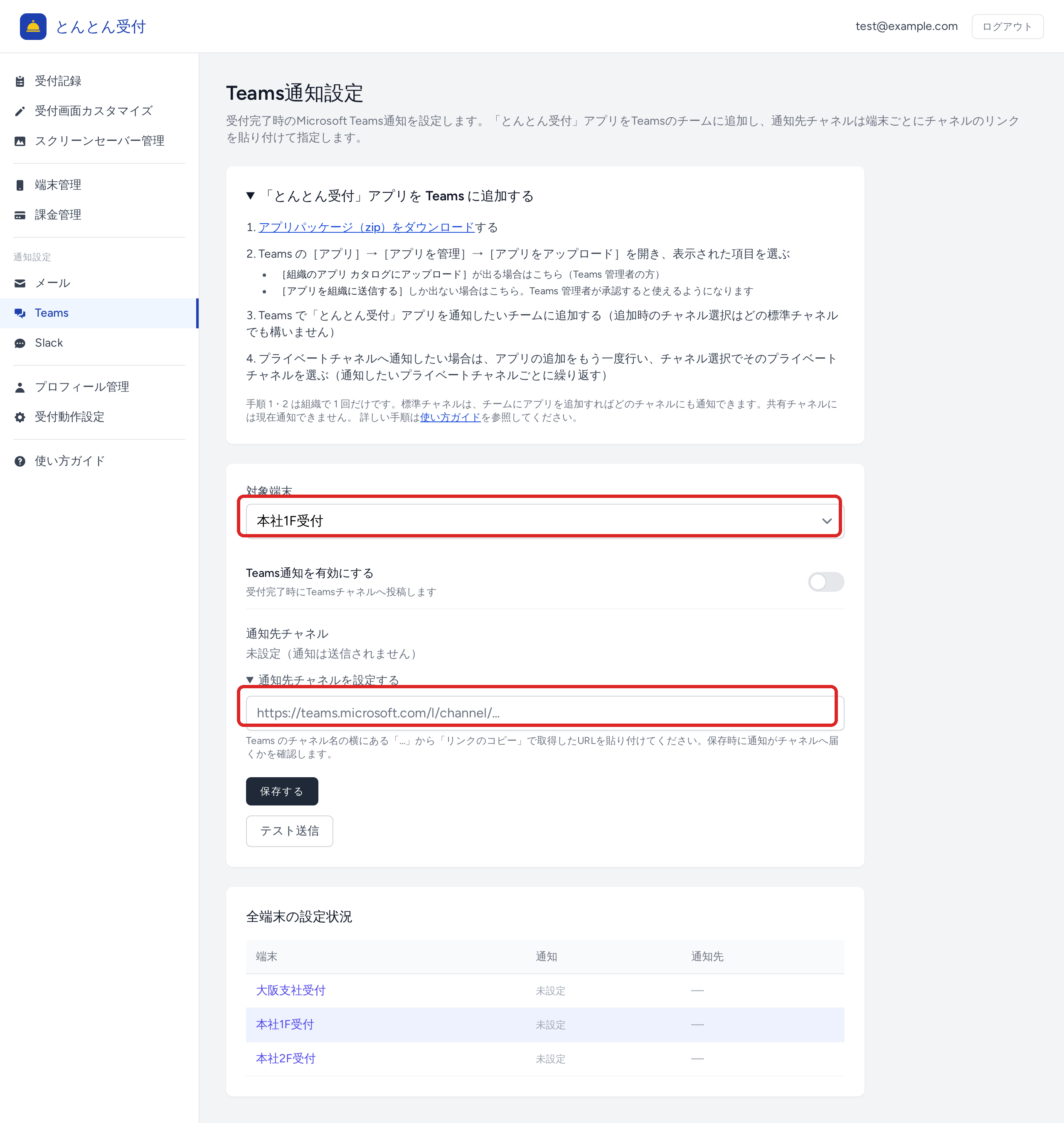Click the スクリーンセーバー管理 image icon
1064x1123 pixels.
(20, 141)
